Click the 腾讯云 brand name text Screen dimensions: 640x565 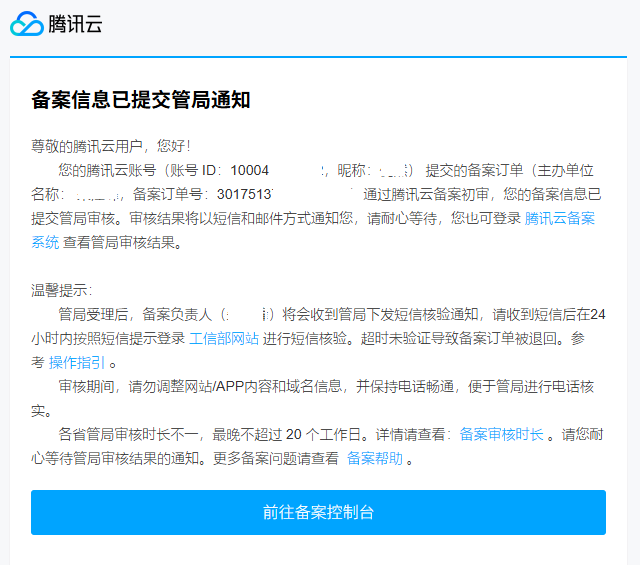pyautogui.click(x=76, y=25)
